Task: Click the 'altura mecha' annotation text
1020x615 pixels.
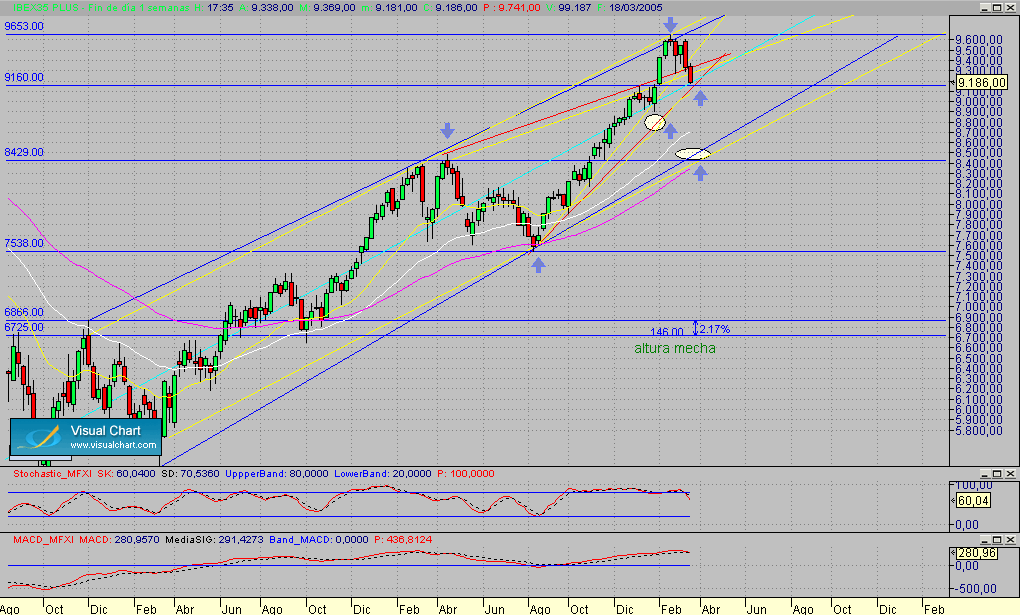Action: (675, 348)
